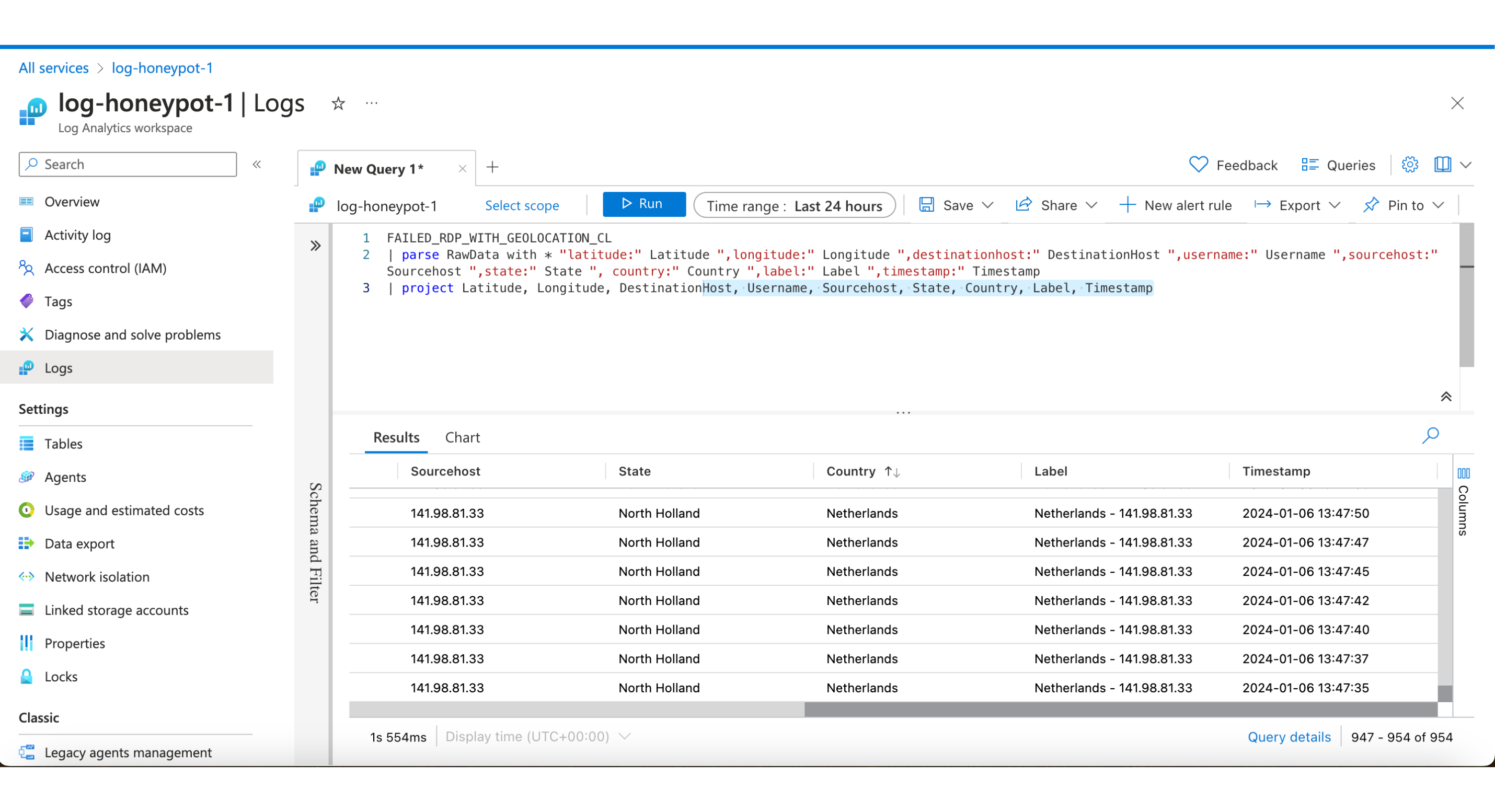The image size is (1495, 812).
Task: Run the query
Action: (x=643, y=204)
